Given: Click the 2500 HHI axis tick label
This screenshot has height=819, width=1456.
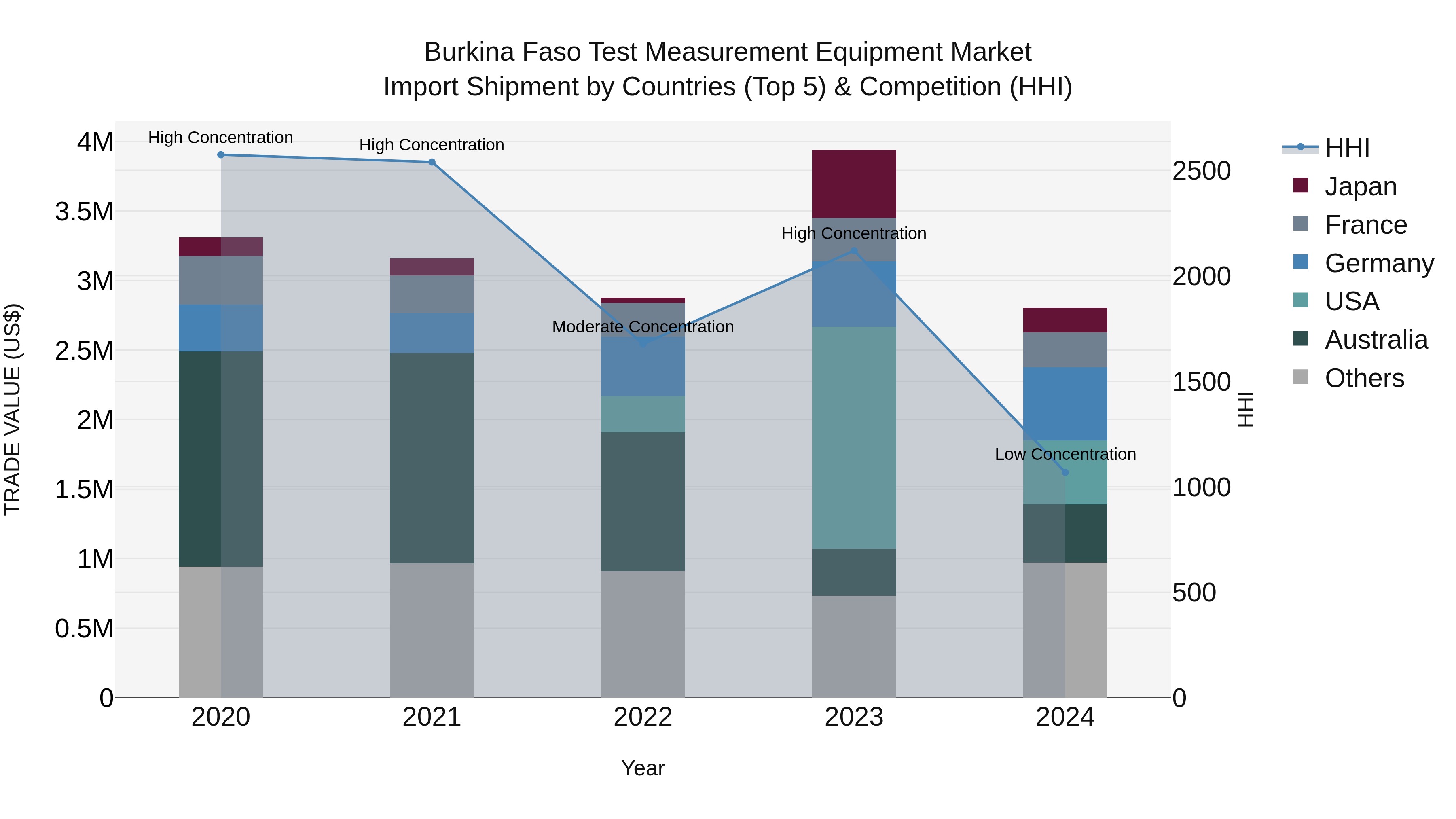Looking at the screenshot, I should (1202, 171).
